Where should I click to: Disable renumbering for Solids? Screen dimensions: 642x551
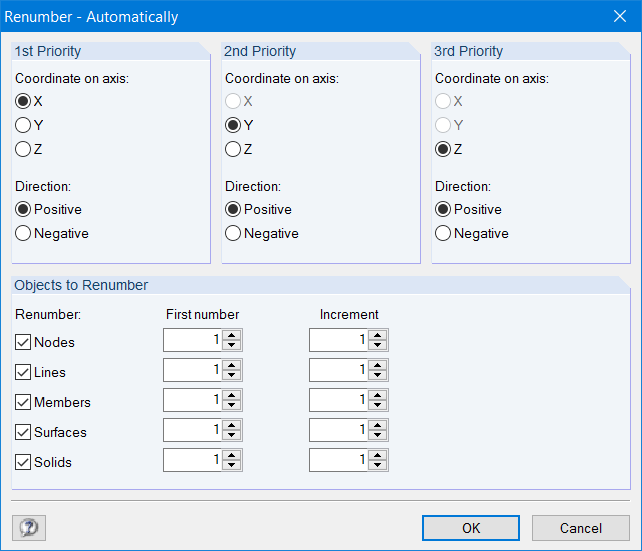tap(23, 462)
